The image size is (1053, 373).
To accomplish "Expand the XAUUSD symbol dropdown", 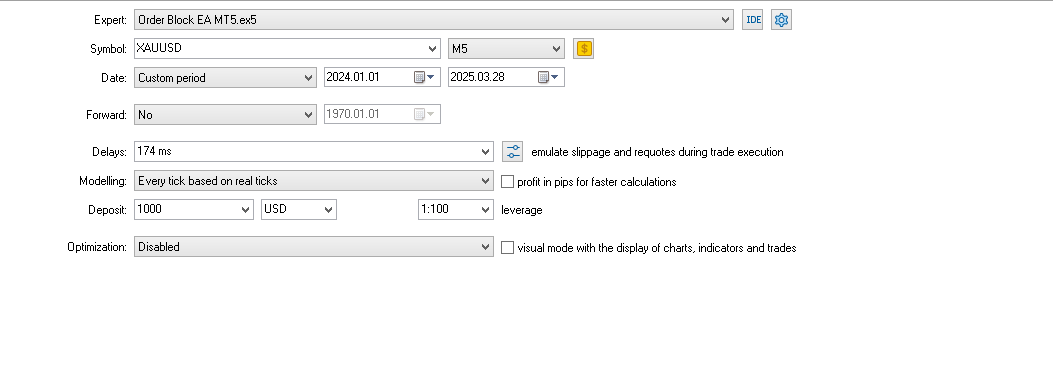I will point(433,48).
